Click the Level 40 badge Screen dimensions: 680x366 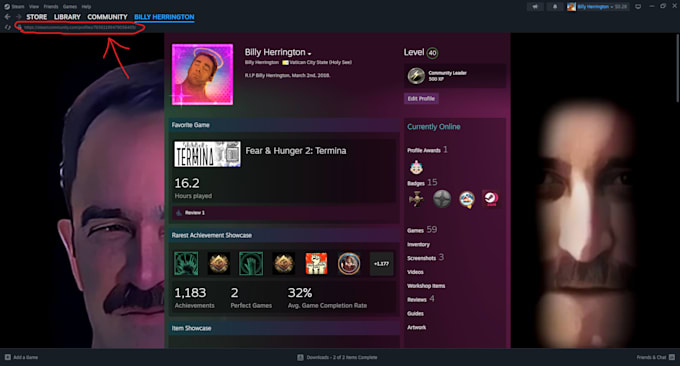click(432, 53)
